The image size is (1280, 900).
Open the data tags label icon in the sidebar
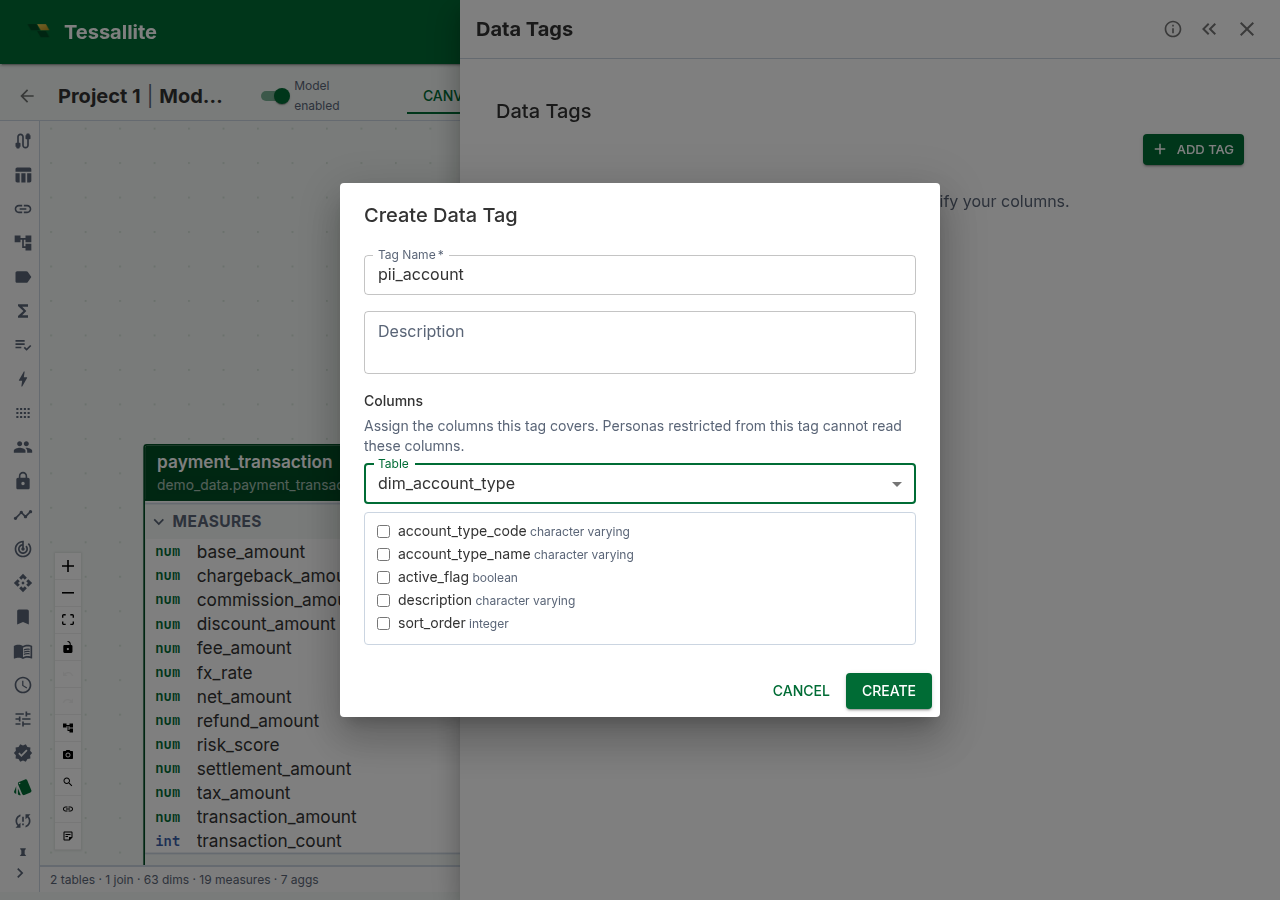23,277
